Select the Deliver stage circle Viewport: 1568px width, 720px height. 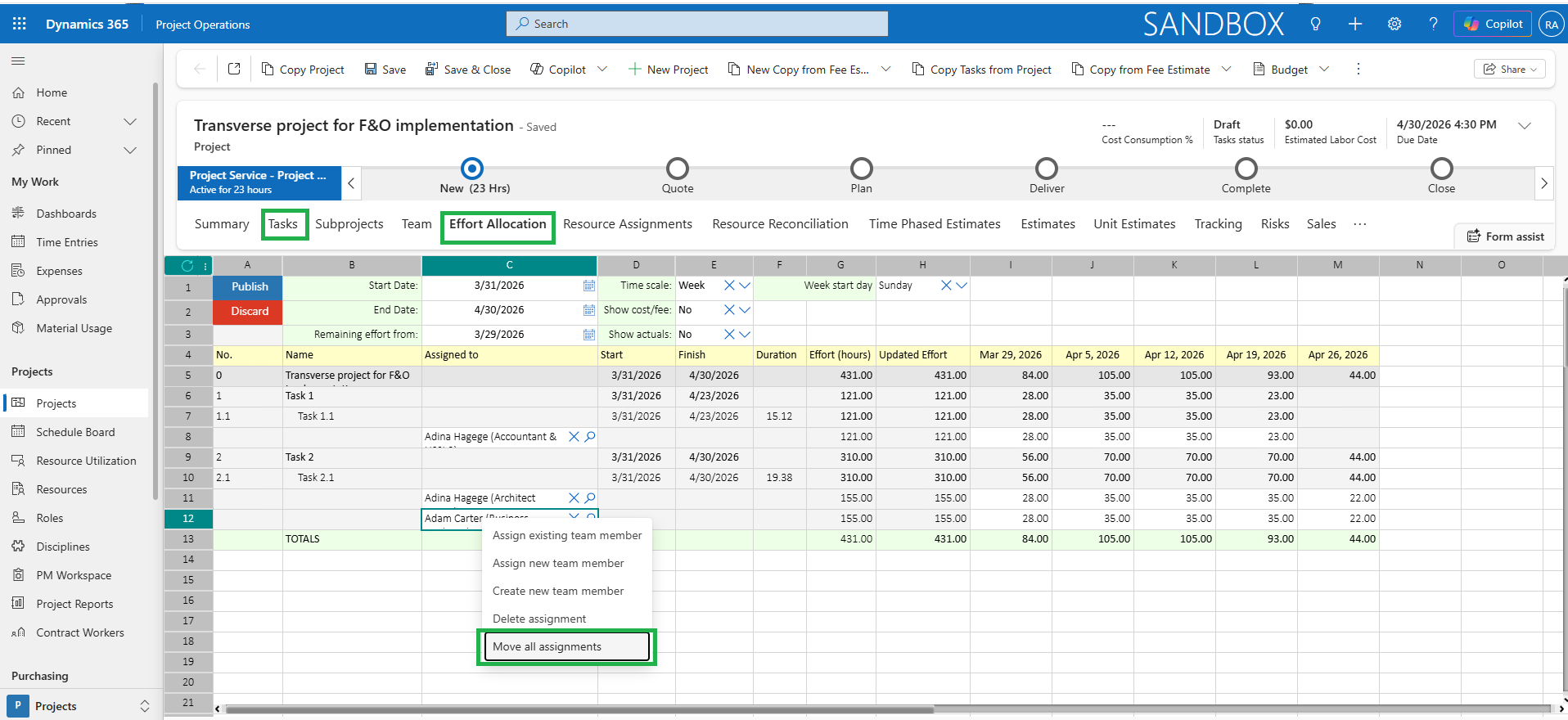tap(1046, 169)
